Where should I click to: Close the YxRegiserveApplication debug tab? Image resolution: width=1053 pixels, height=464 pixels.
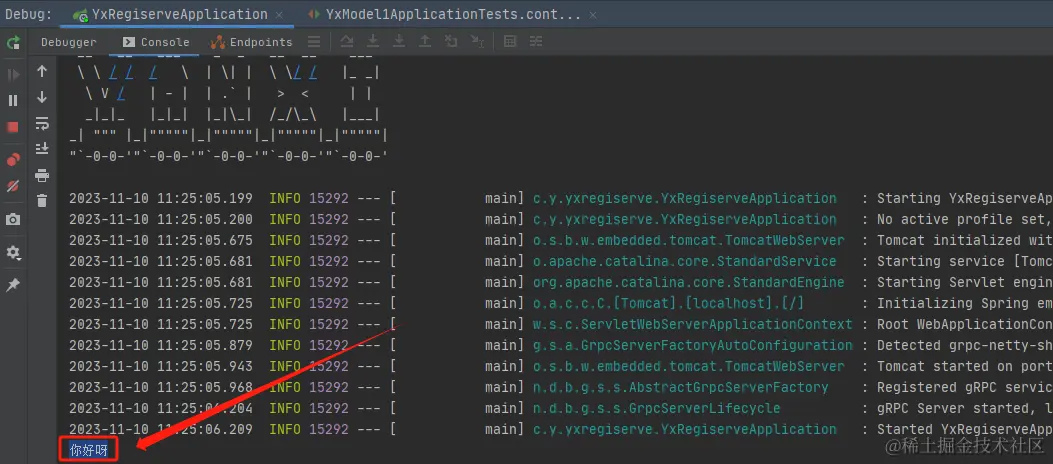click(279, 15)
